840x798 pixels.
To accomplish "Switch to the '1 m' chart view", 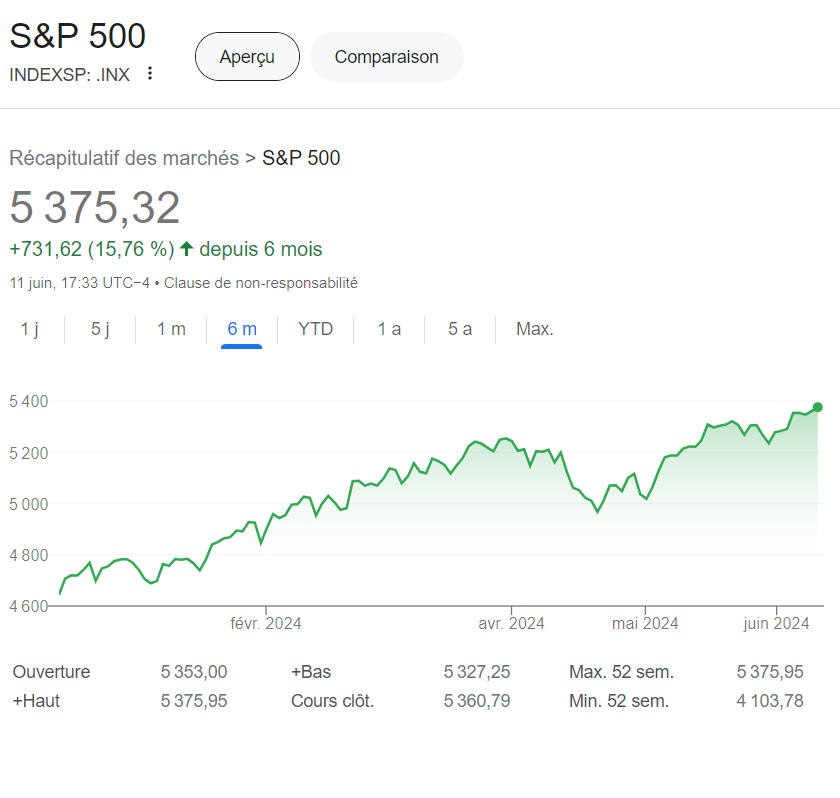I will [x=170, y=328].
